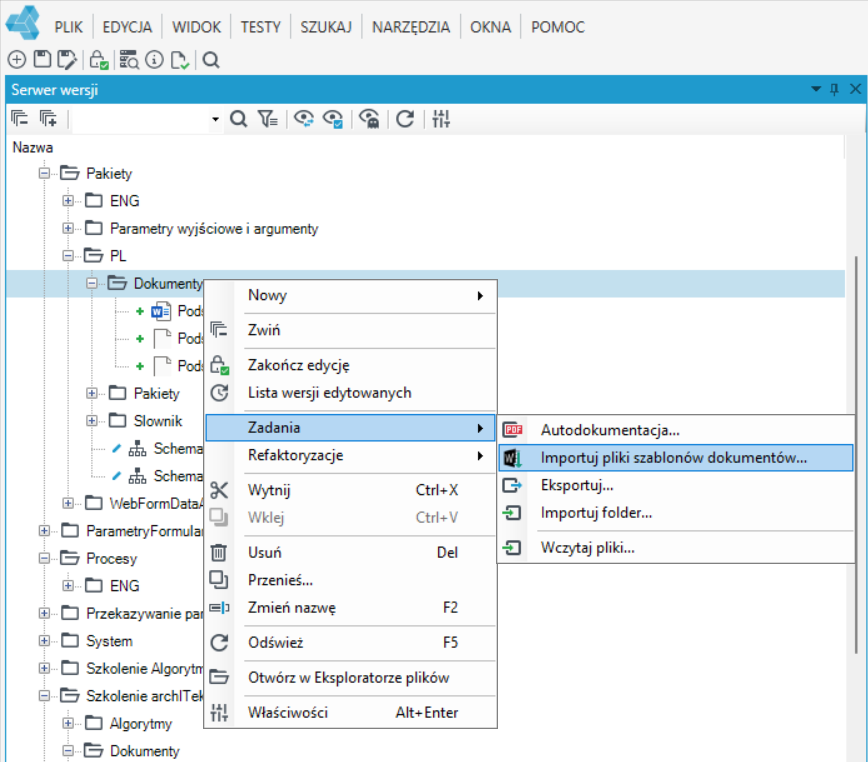Click Otwórz w Eksploratorze plików
Screen dimensions: 868x762
[350, 678]
